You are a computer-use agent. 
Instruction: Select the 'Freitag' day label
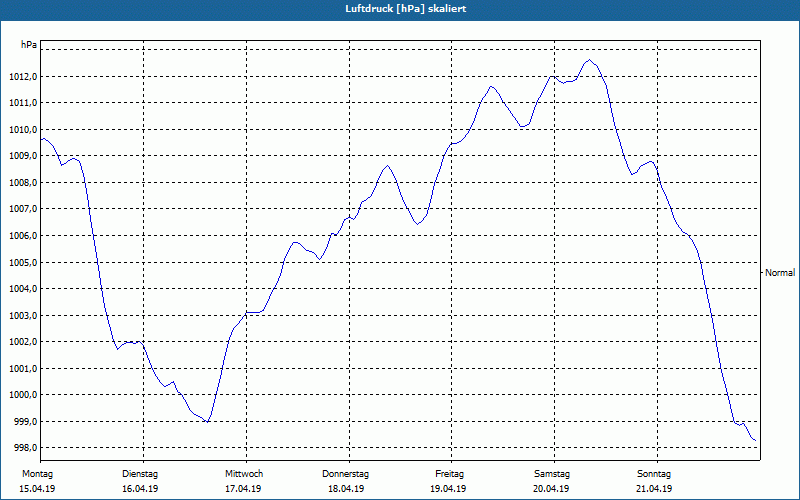449,474
